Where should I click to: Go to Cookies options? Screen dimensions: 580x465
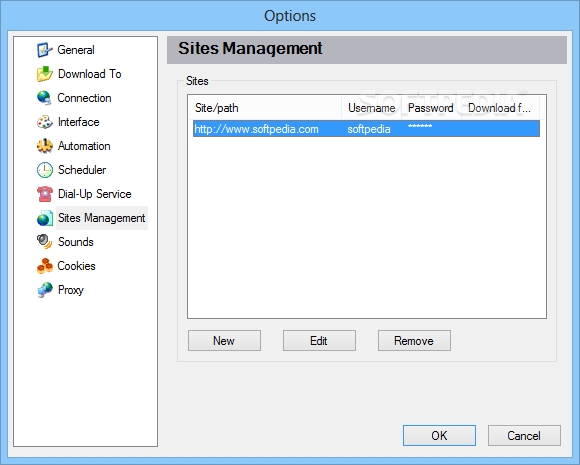click(x=77, y=266)
